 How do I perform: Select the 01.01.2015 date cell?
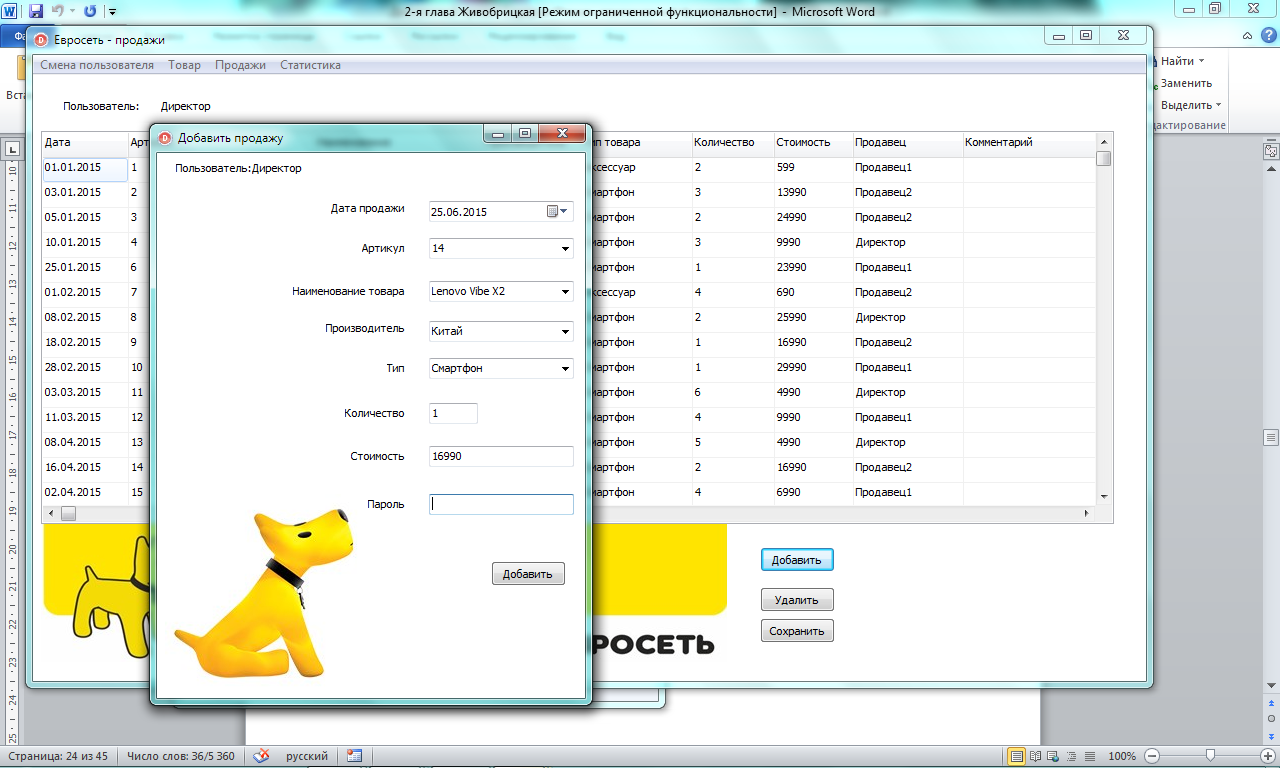(85, 168)
